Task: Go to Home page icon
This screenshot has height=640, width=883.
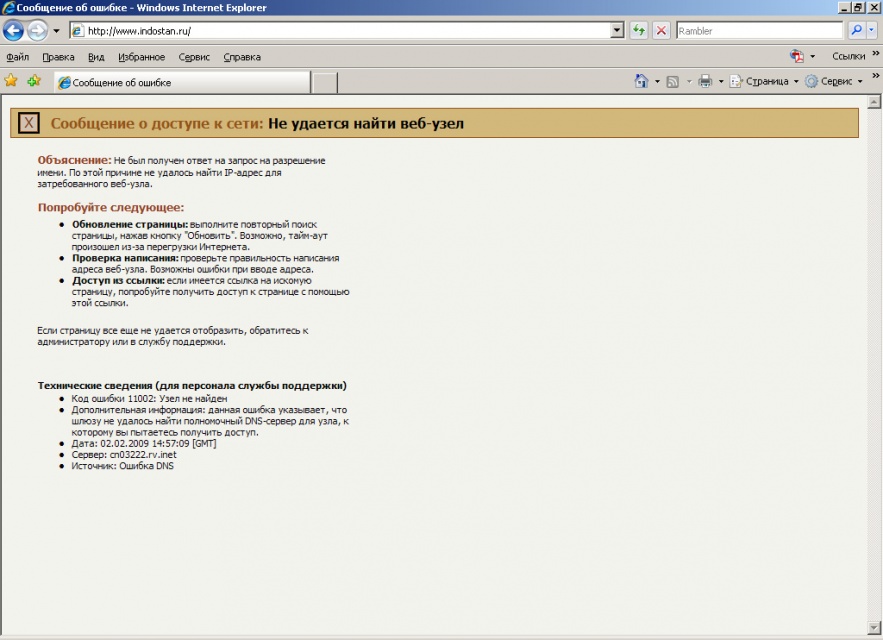Action: [x=642, y=81]
